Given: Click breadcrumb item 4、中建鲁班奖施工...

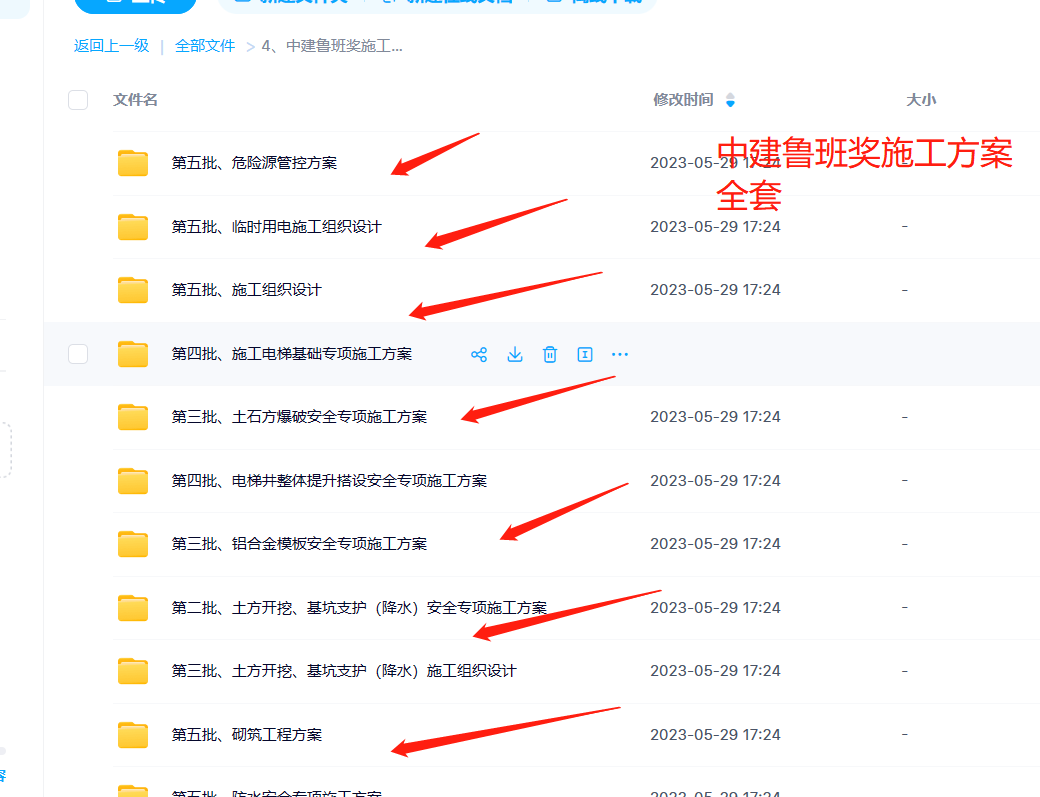Looking at the screenshot, I should coord(332,46).
